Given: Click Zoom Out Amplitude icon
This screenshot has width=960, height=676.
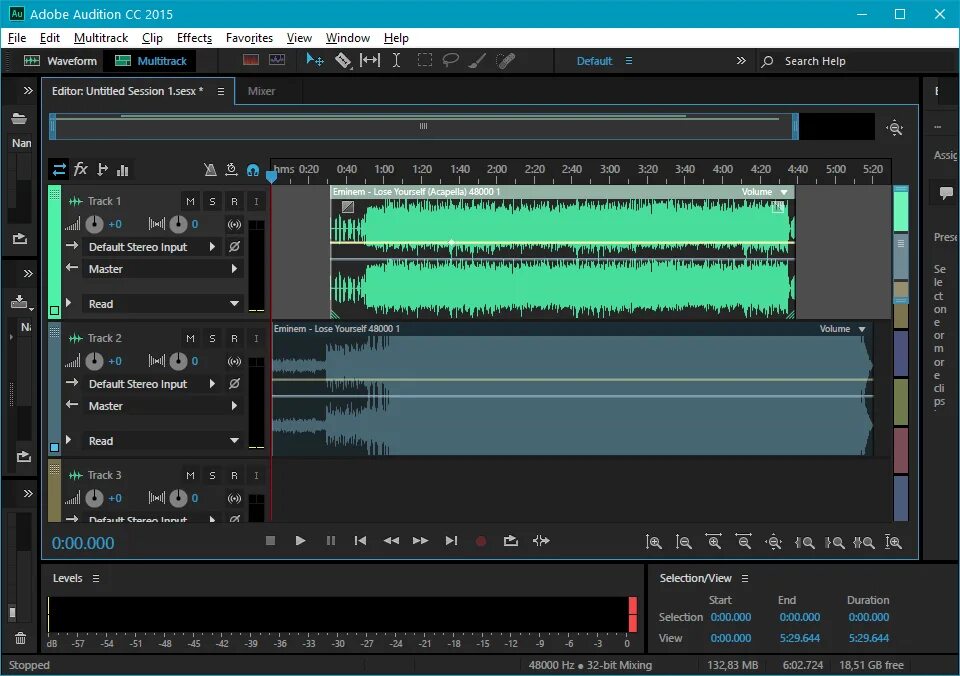Looking at the screenshot, I should coord(683,542).
